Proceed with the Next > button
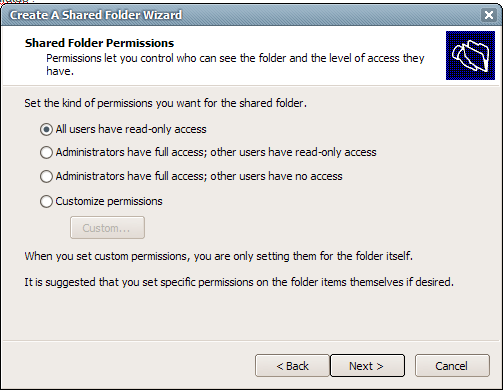The image size is (503, 390). [x=367, y=366]
